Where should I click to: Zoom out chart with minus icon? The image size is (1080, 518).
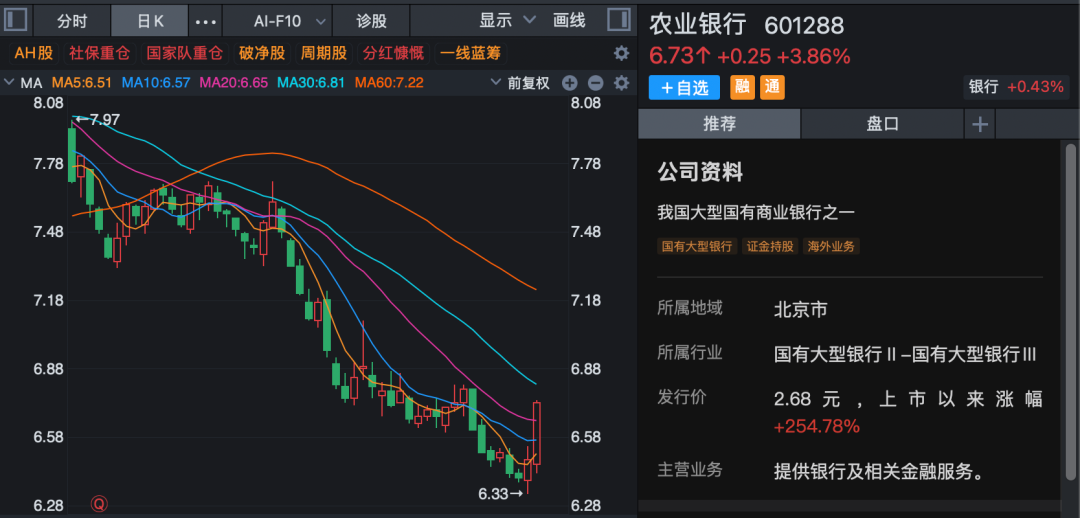595,83
